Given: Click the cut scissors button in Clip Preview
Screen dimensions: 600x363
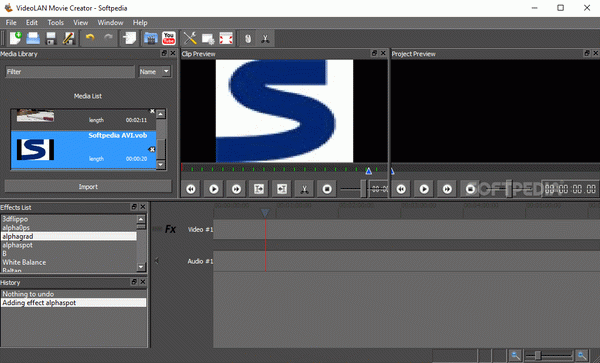Looking at the screenshot, I should pos(304,189).
